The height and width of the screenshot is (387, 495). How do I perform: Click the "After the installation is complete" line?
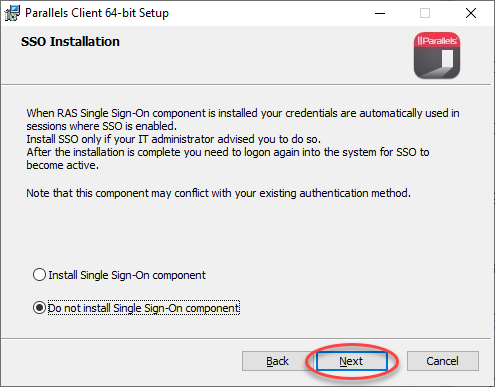click(228, 152)
